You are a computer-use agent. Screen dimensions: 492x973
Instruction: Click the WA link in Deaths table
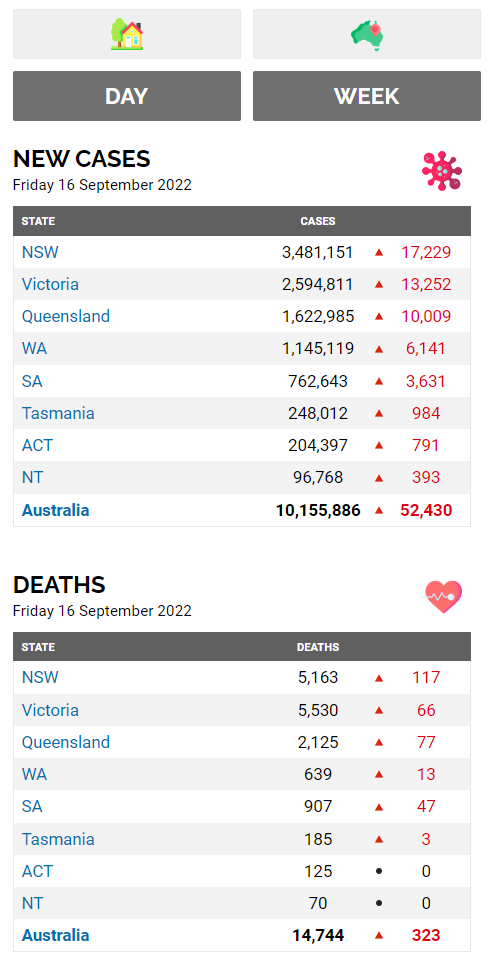[x=34, y=774]
